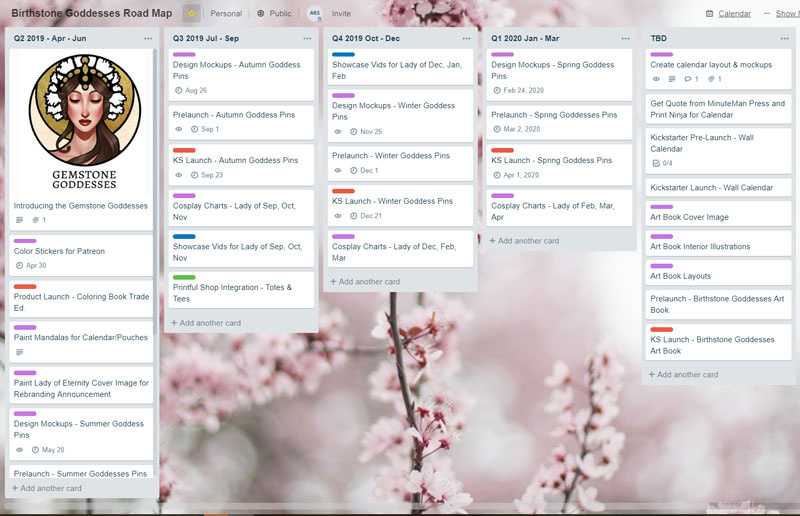Click the Personal team label in header
The height and width of the screenshot is (516, 800).
(226, 14)
